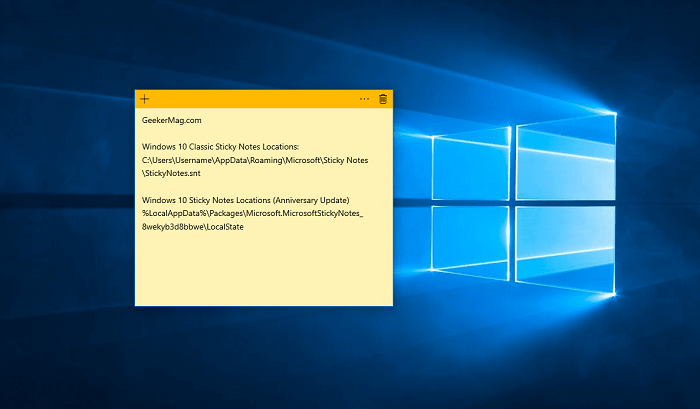Add a new sticky note with plus icon
This screenshot has width=700, height=409.
coord(145,99)
